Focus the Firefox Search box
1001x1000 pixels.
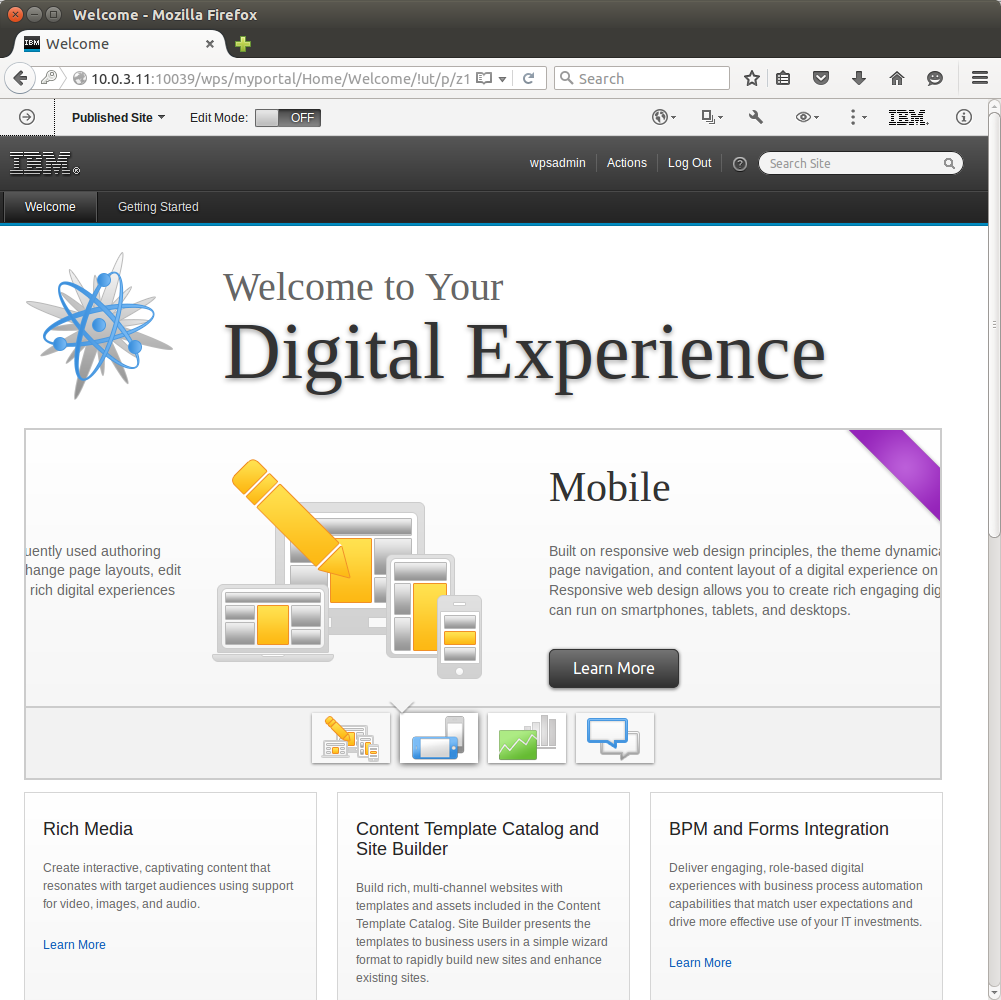pyautogui.click(x=642, y=79)
